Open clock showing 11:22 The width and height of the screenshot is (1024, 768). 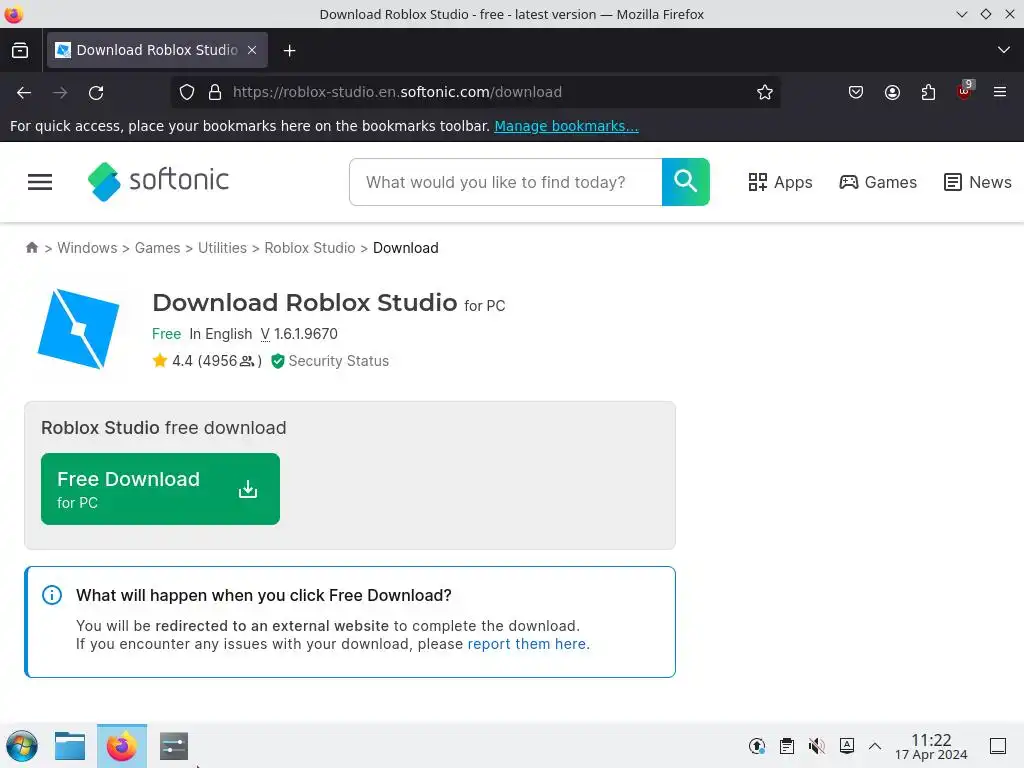click(x=931, y=746)
